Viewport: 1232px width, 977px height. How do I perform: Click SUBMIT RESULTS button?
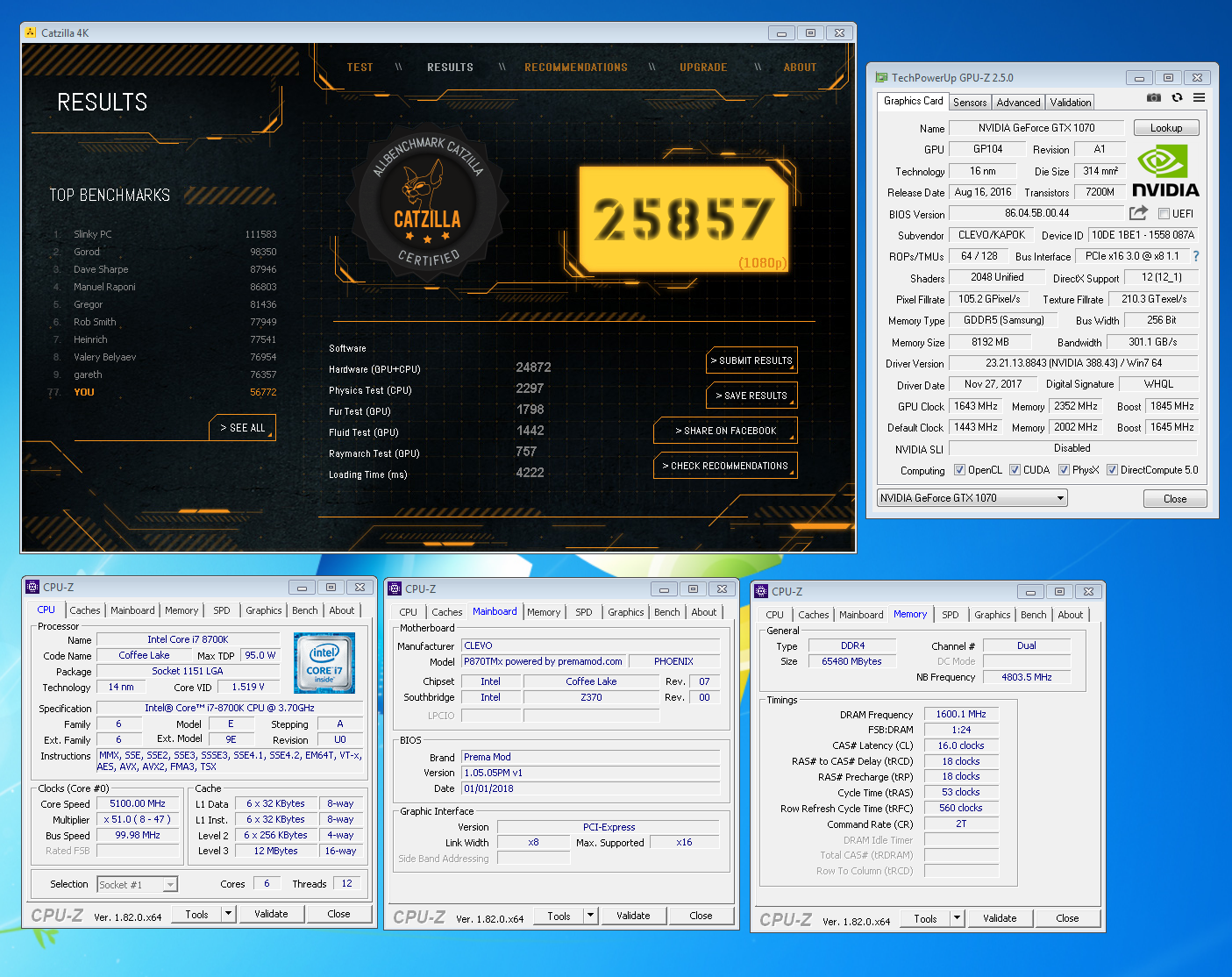pyautogui.click(x=751, y=360)
